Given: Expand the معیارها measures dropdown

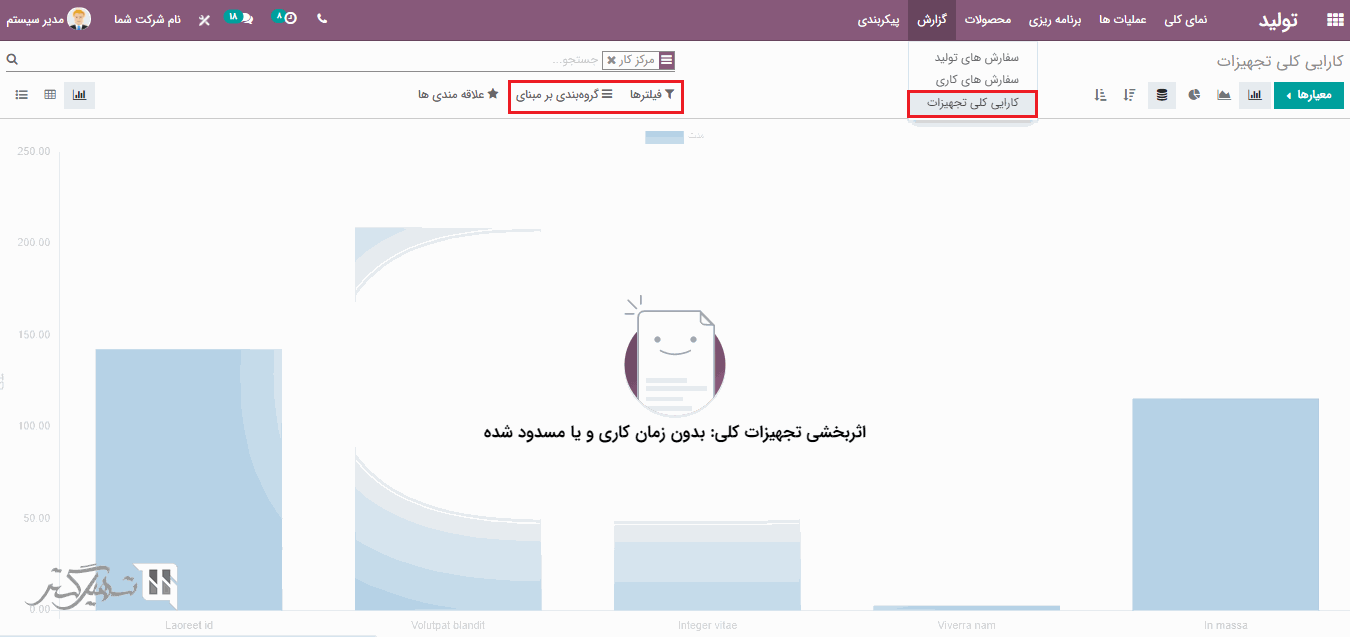Looking at the screenshot, I should 1308,95.
